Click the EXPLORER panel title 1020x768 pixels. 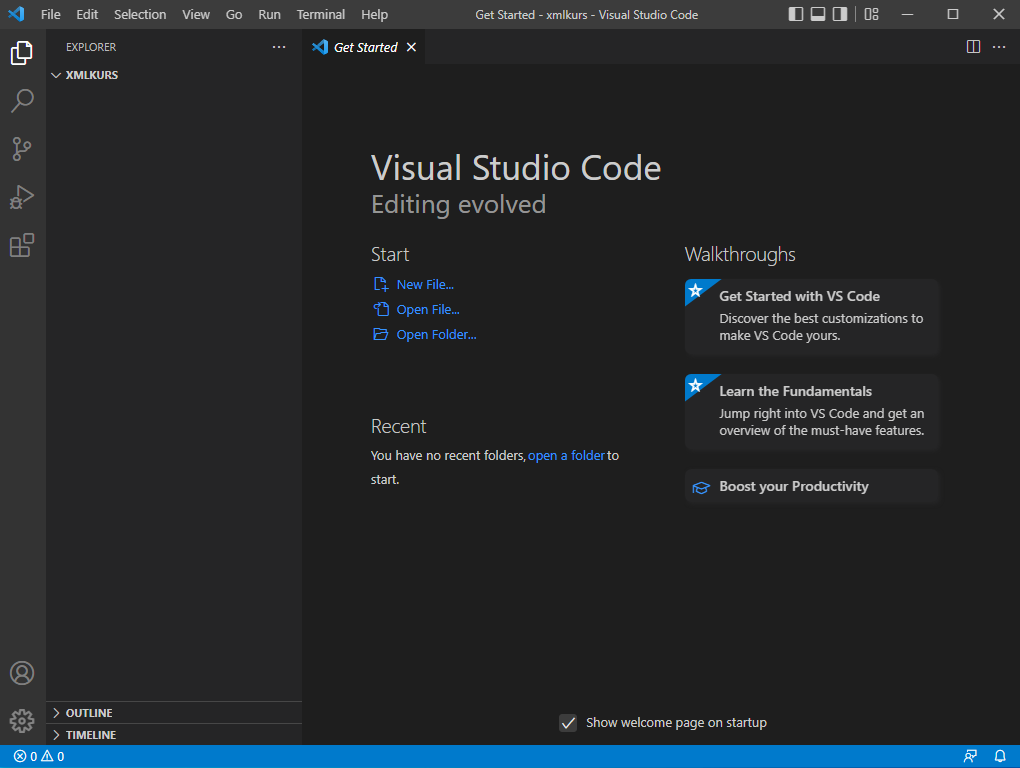click(91, 47)
